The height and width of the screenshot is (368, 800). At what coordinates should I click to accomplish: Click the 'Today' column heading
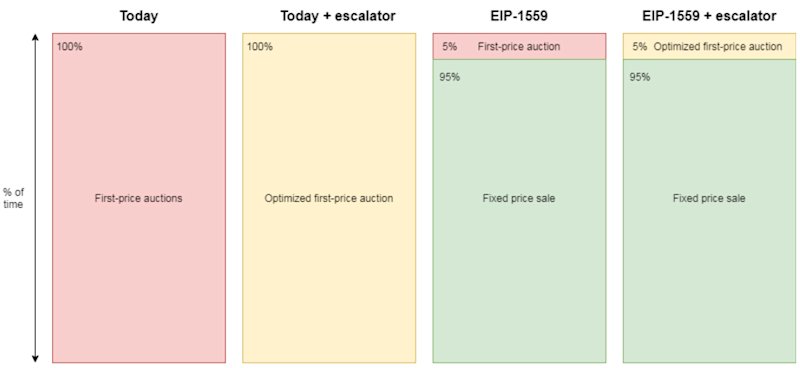tap(139, 16)
